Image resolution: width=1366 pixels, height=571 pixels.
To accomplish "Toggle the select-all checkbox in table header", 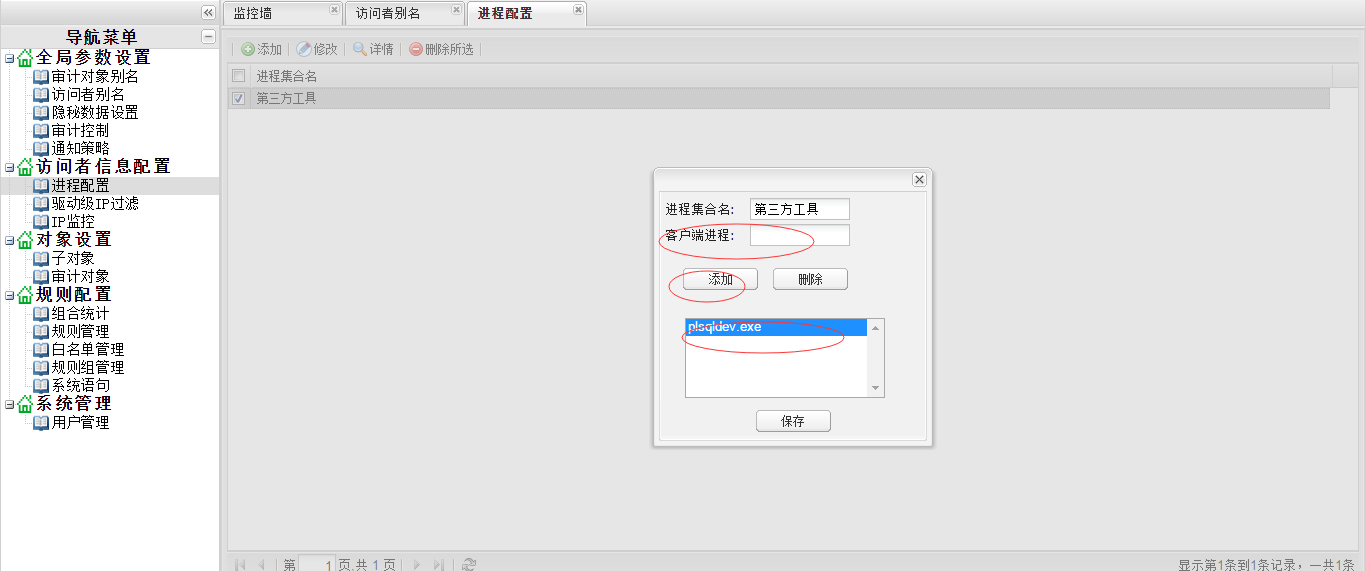I will 238,76.
